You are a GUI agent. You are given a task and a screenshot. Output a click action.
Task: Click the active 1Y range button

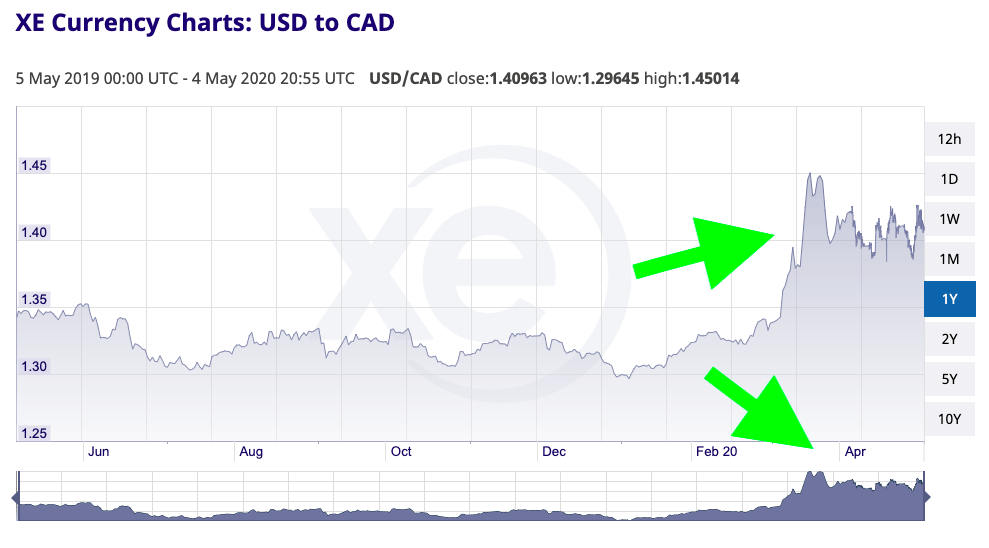coord(949,299)
